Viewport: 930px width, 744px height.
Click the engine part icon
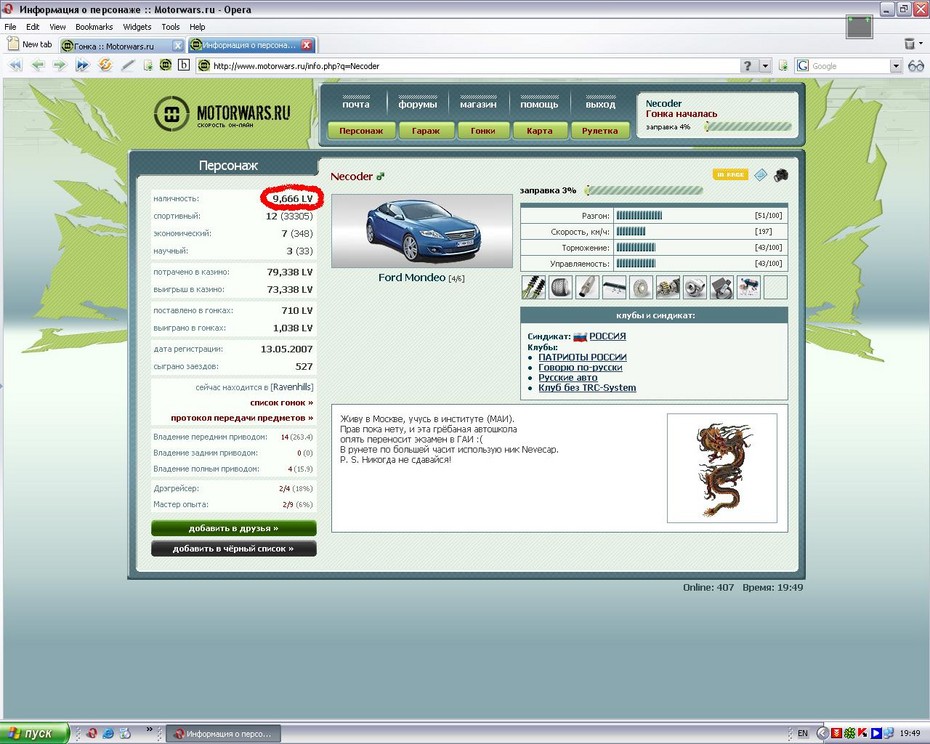(668, 287)
